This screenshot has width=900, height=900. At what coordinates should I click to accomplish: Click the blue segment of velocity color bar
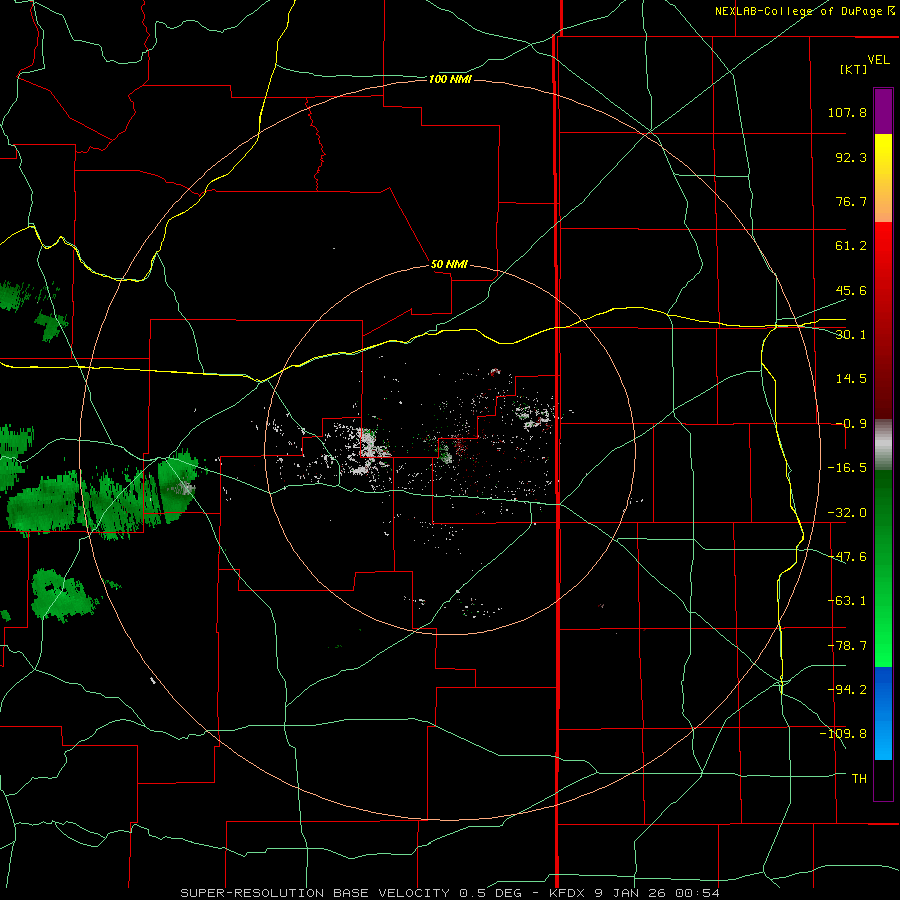(x=883, y=713)
